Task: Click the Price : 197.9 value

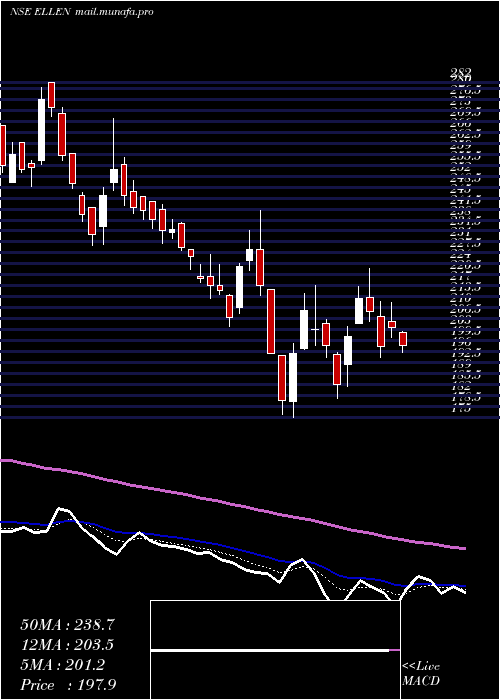Action: click(x=69, y=684)
